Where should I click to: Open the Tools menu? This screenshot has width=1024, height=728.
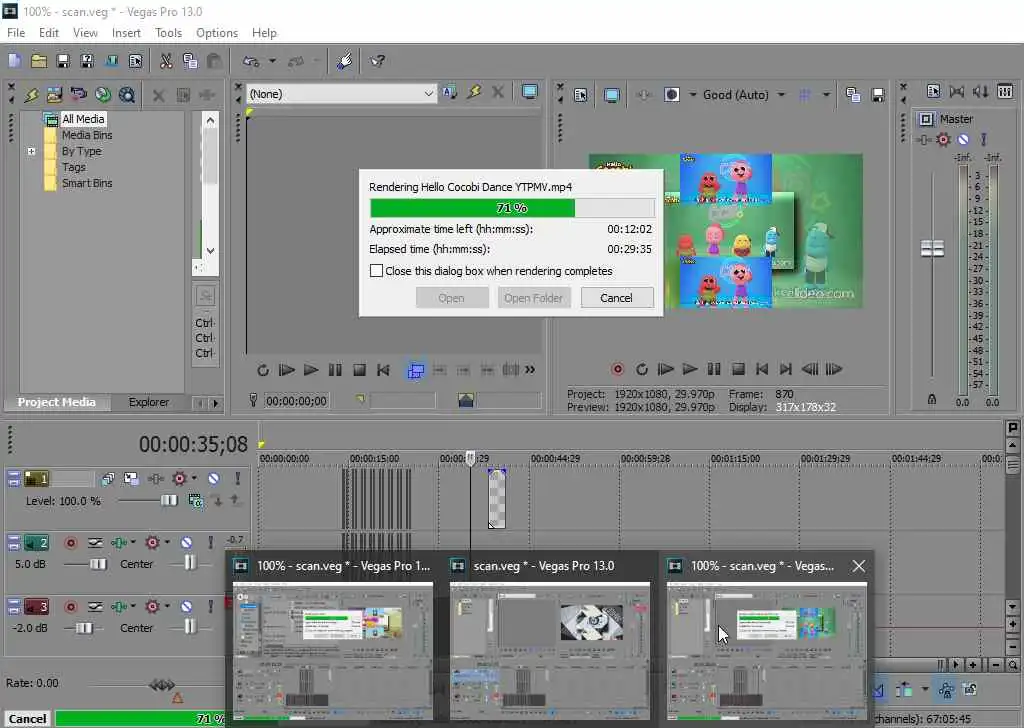click(x=168, y=33)
